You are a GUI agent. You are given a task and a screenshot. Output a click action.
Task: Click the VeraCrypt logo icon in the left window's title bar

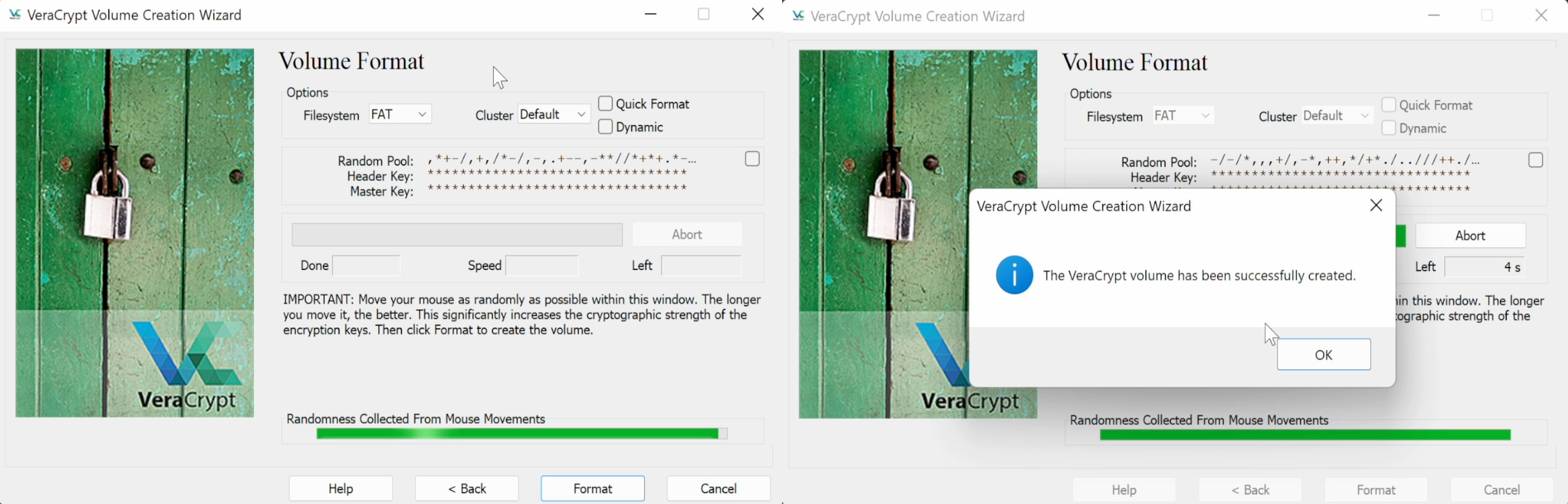15,14
